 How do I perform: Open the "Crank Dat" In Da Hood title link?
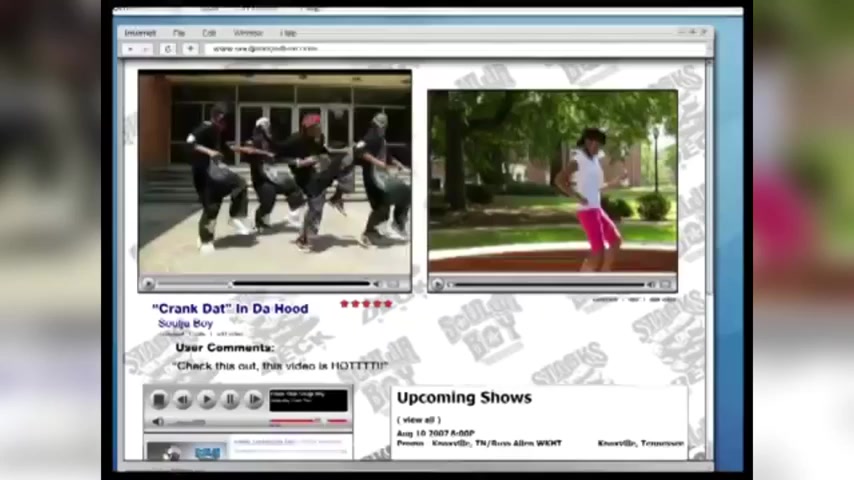click(230, 308)
